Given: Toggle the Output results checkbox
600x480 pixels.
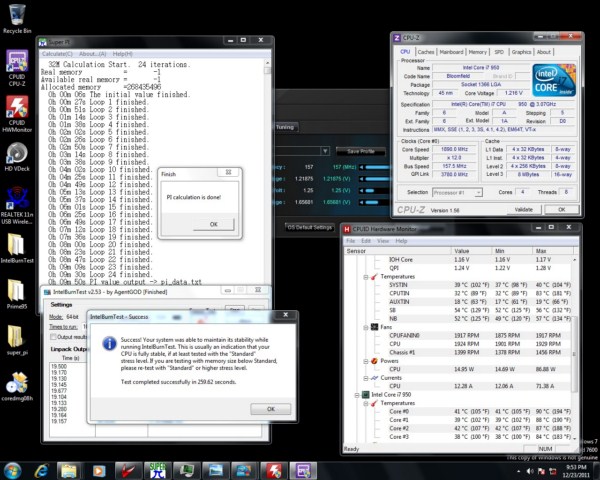Looking at the screenshot, I should click(x=53, y=337).
